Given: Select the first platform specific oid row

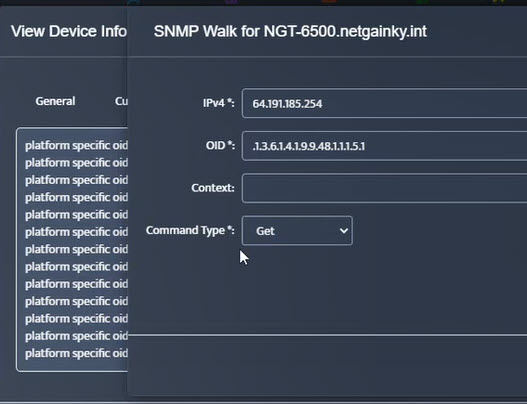Looking at the screenshot, I should 76,146.
